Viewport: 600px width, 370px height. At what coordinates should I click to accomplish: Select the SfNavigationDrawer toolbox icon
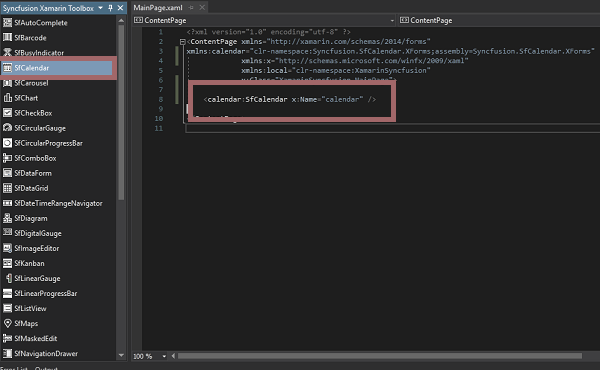pyautogui.click(x=7, y=353)
